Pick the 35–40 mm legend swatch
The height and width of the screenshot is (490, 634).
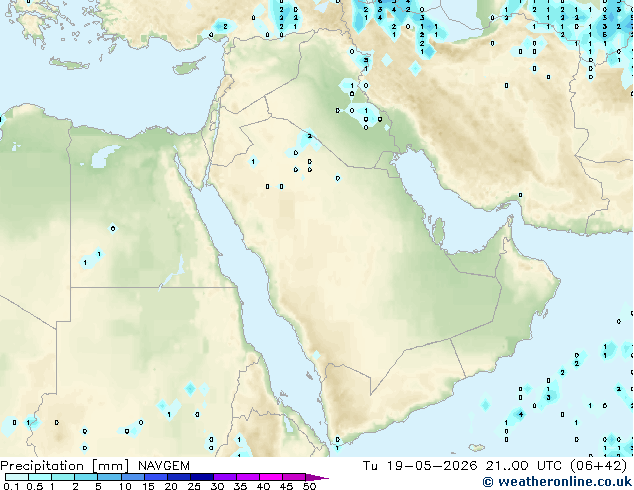(247, 477)
